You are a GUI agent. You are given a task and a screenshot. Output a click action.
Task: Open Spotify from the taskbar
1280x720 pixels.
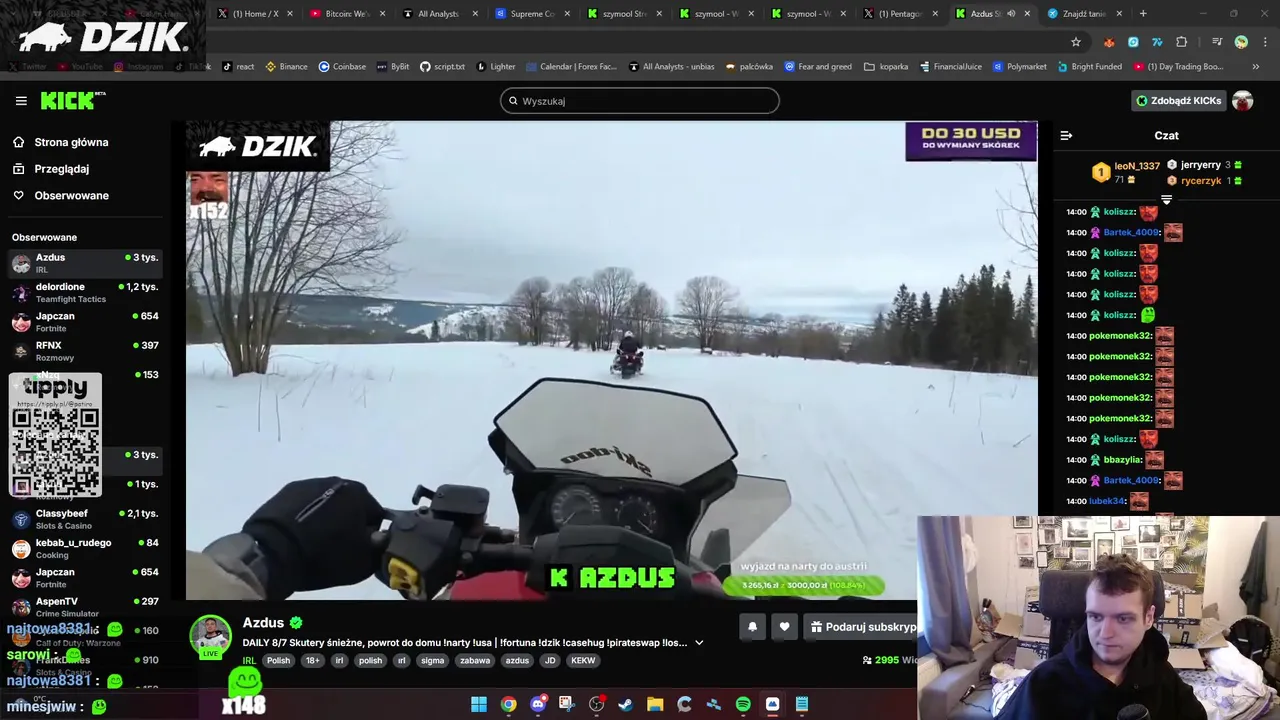pyautogui.click(x=743, y=704)
